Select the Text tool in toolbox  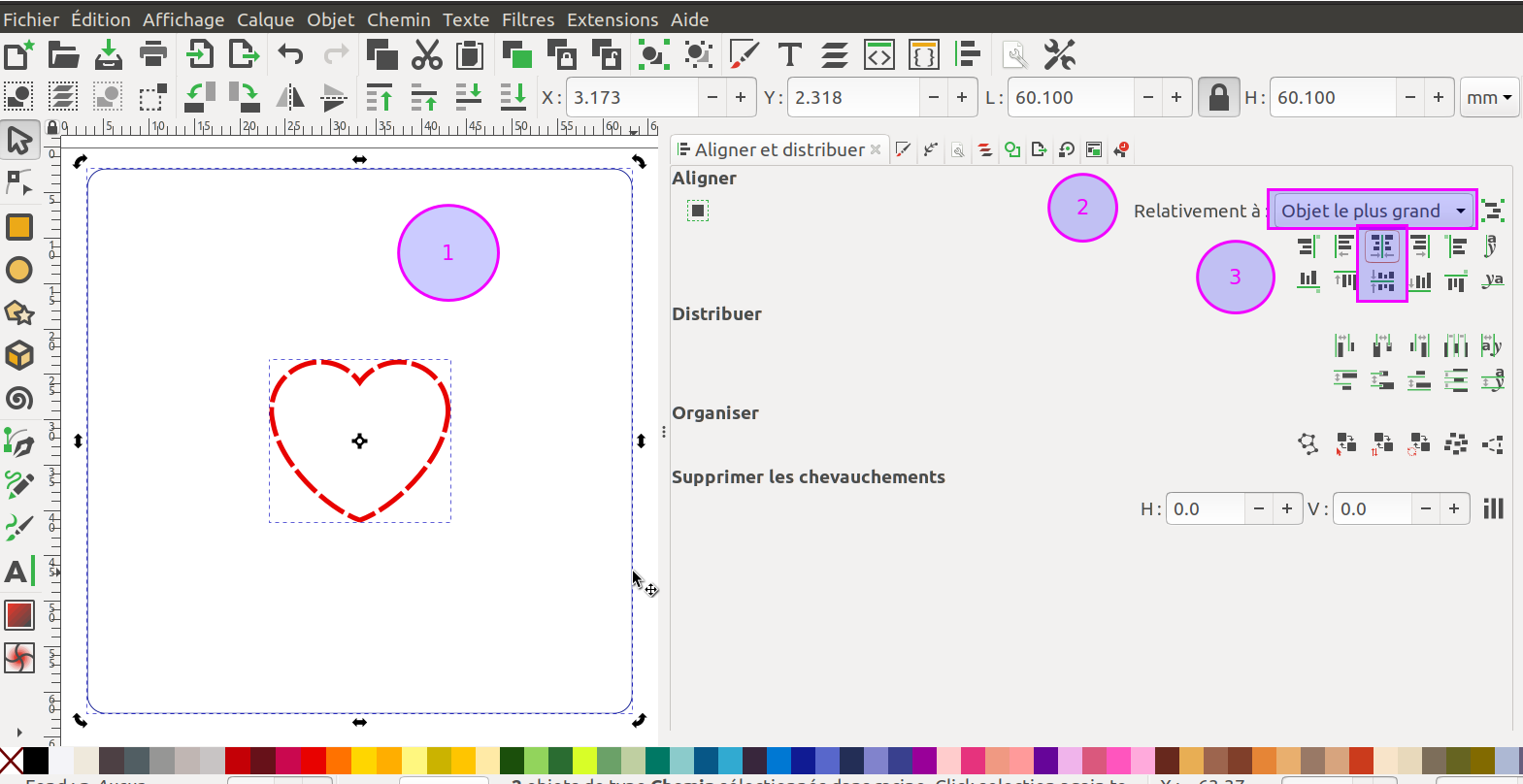[18, 572]
